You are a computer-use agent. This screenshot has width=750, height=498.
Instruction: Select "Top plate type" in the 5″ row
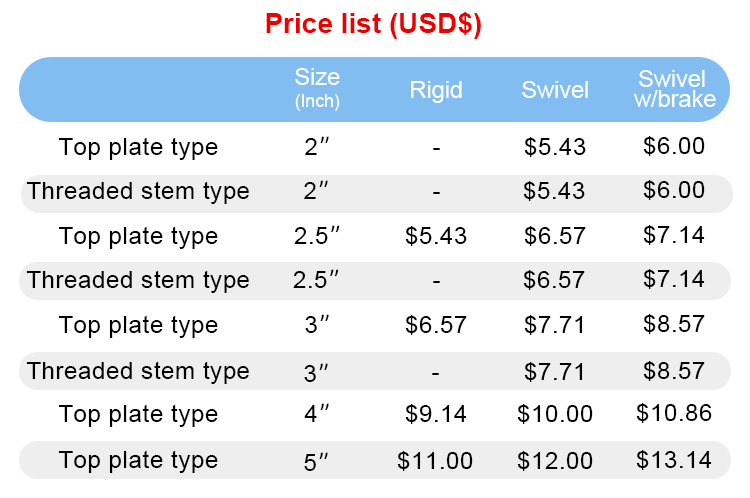138,460
